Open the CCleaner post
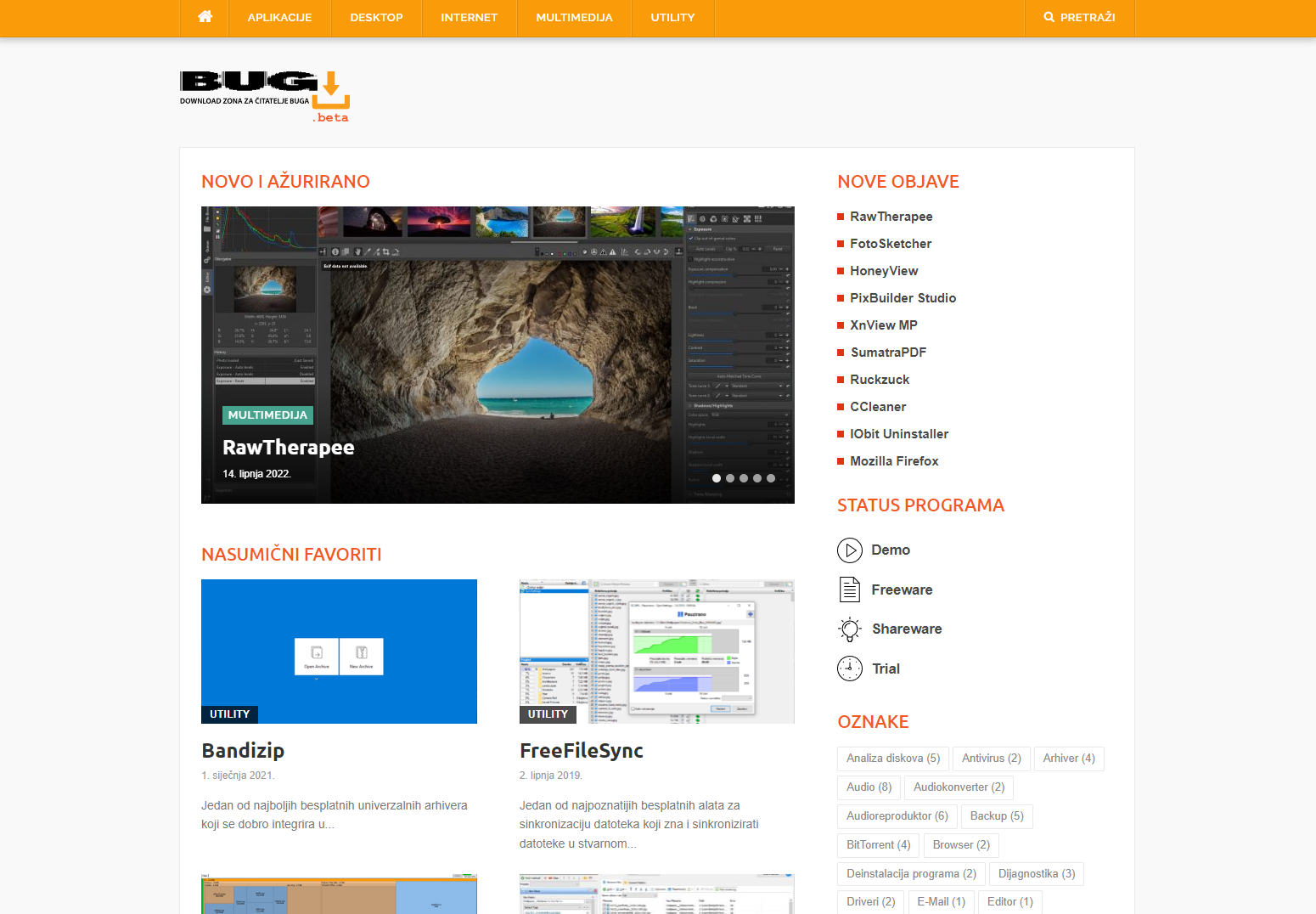The width and height of the screenshot is (1316, 914). pos(878,407)
